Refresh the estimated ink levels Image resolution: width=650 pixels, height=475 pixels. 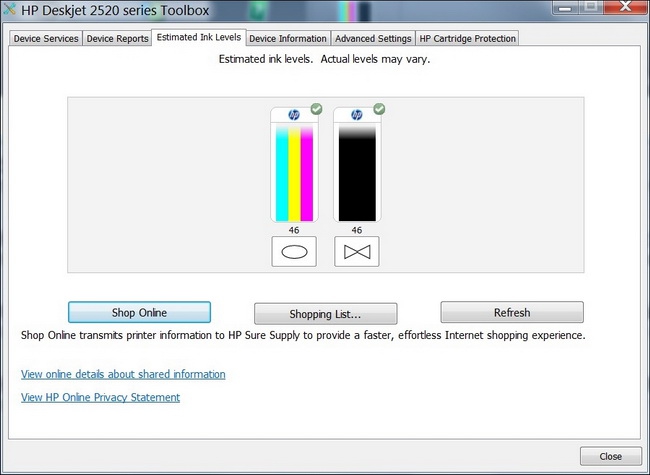coord(512,312)
